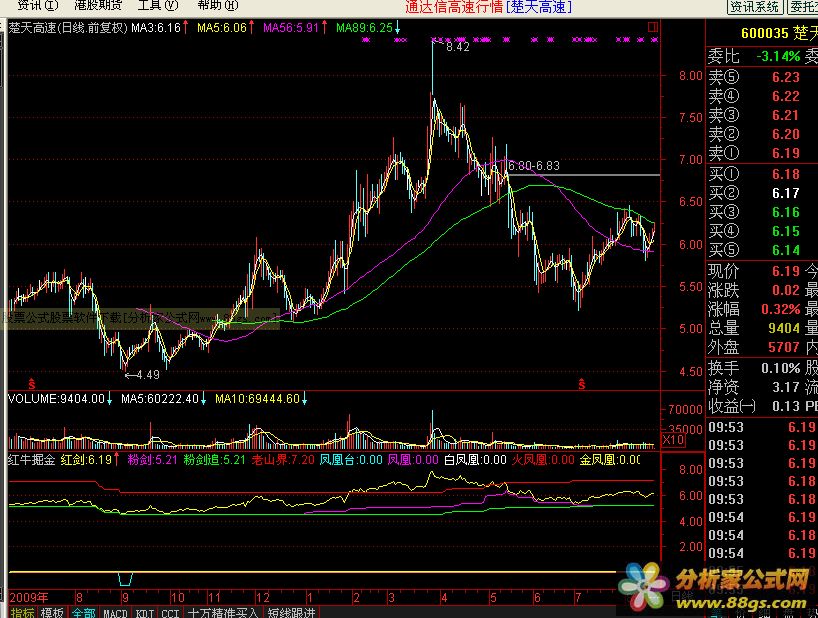Viewport: 818px width, 618px height.
Task: Click the 6.80-6.83 horizontal line label
Action: click(x=533, y=166)
